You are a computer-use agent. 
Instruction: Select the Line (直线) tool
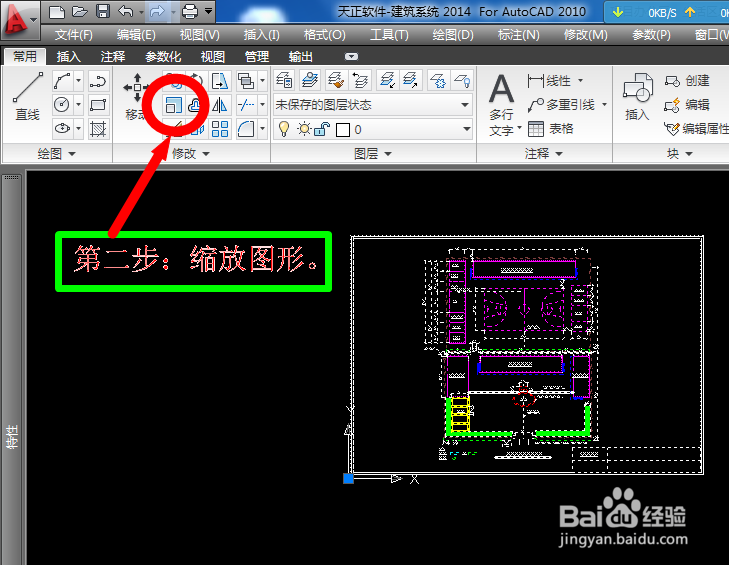point(28,97)
